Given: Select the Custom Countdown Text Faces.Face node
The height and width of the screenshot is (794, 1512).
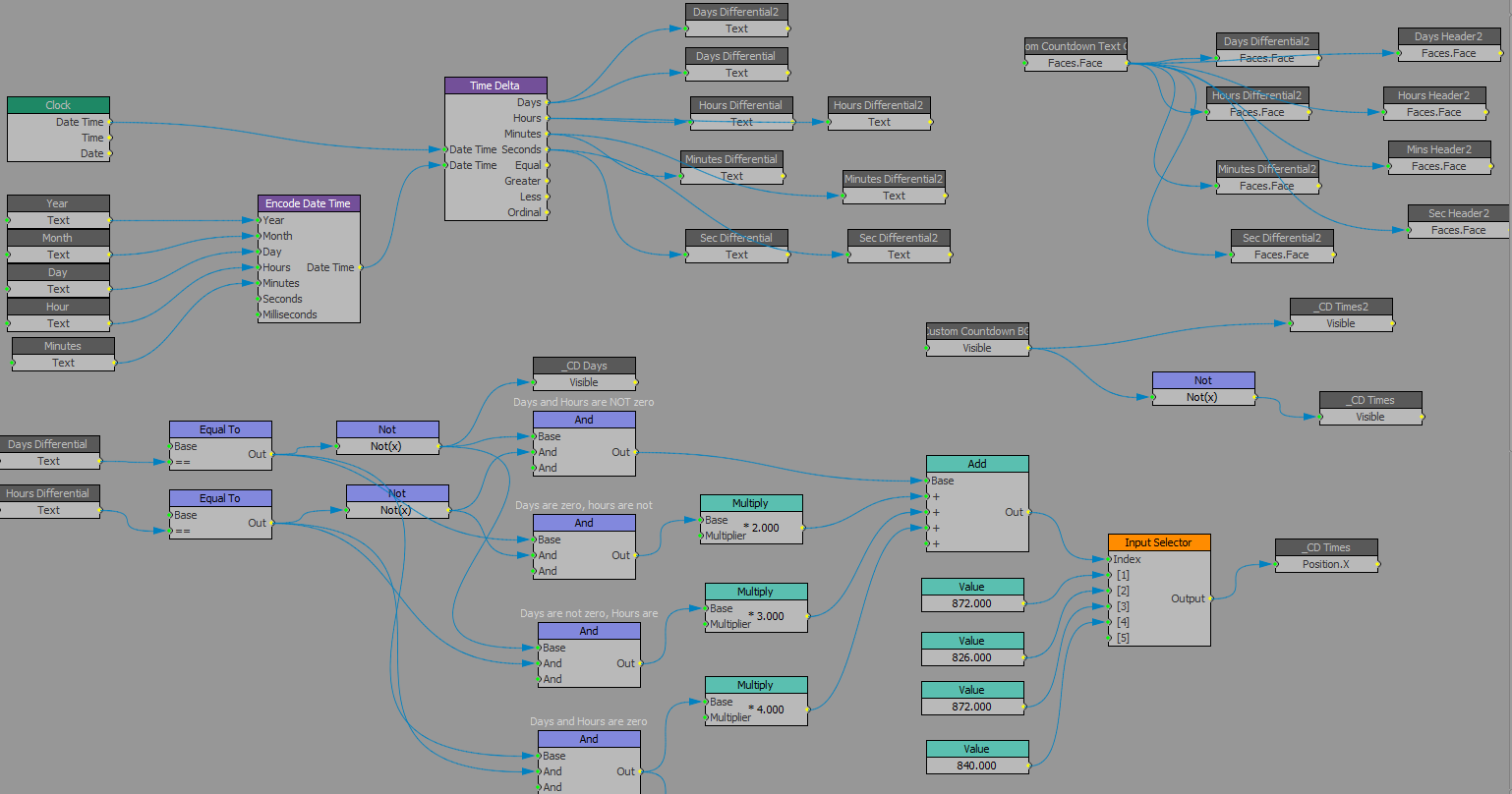Looking at the screenshot, I should 1076,54.
